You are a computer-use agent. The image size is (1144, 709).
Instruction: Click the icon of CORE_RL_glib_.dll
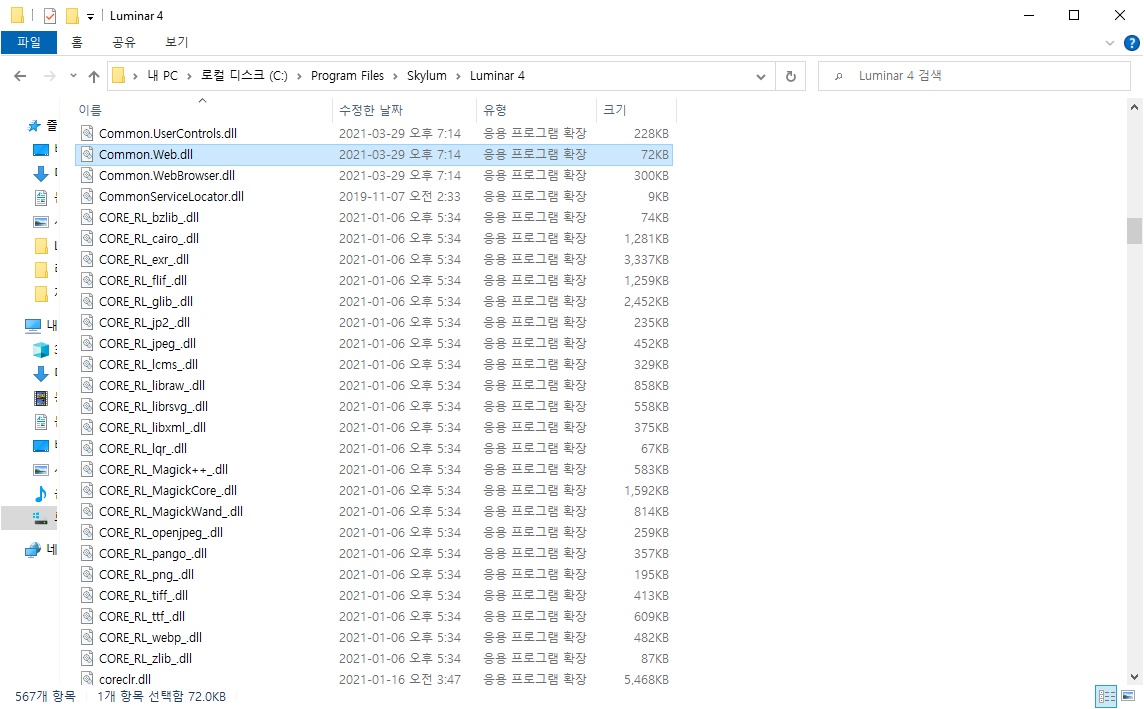87,301
